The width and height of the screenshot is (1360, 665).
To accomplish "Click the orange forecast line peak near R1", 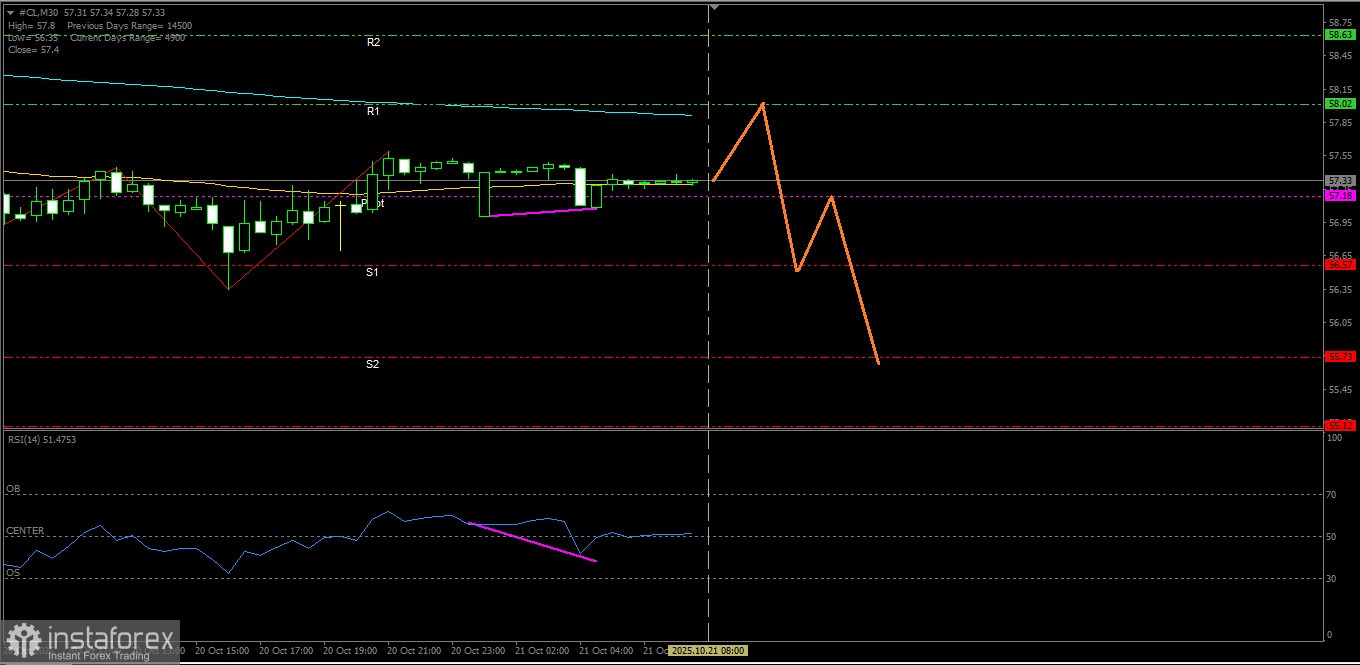I will point(763,103).
